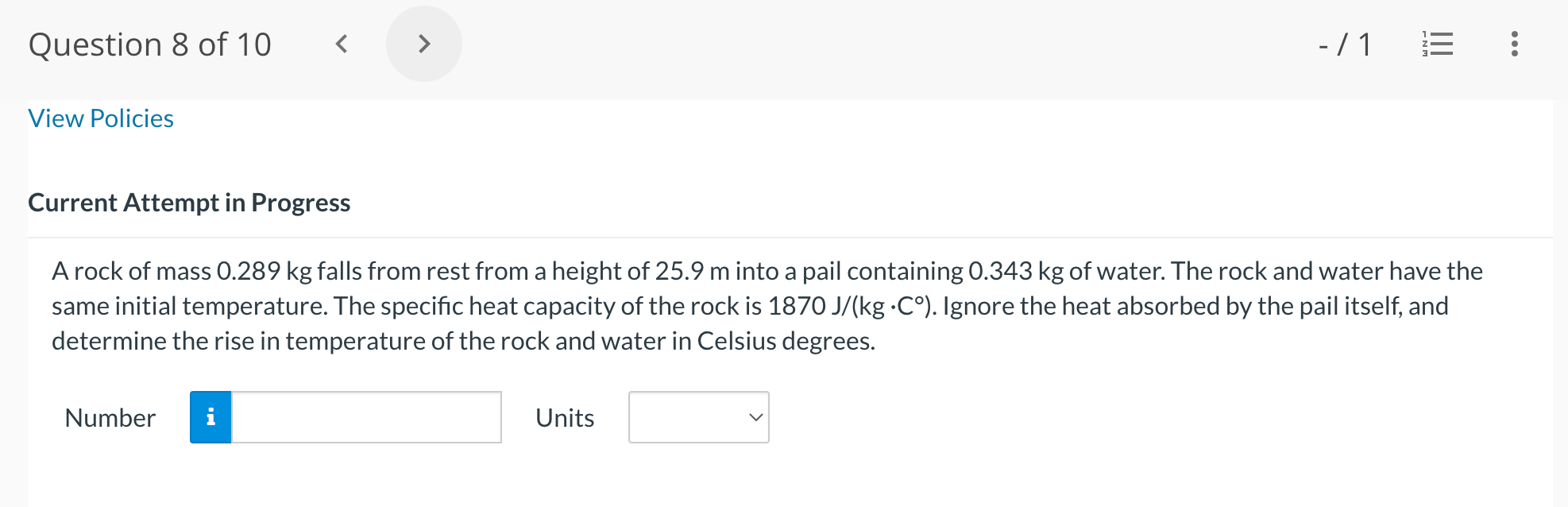The height and width of the screenshot is (507, 1568).
Task: Select the kebab menu in the top-right corner
Action: (x=1513, y=45)
